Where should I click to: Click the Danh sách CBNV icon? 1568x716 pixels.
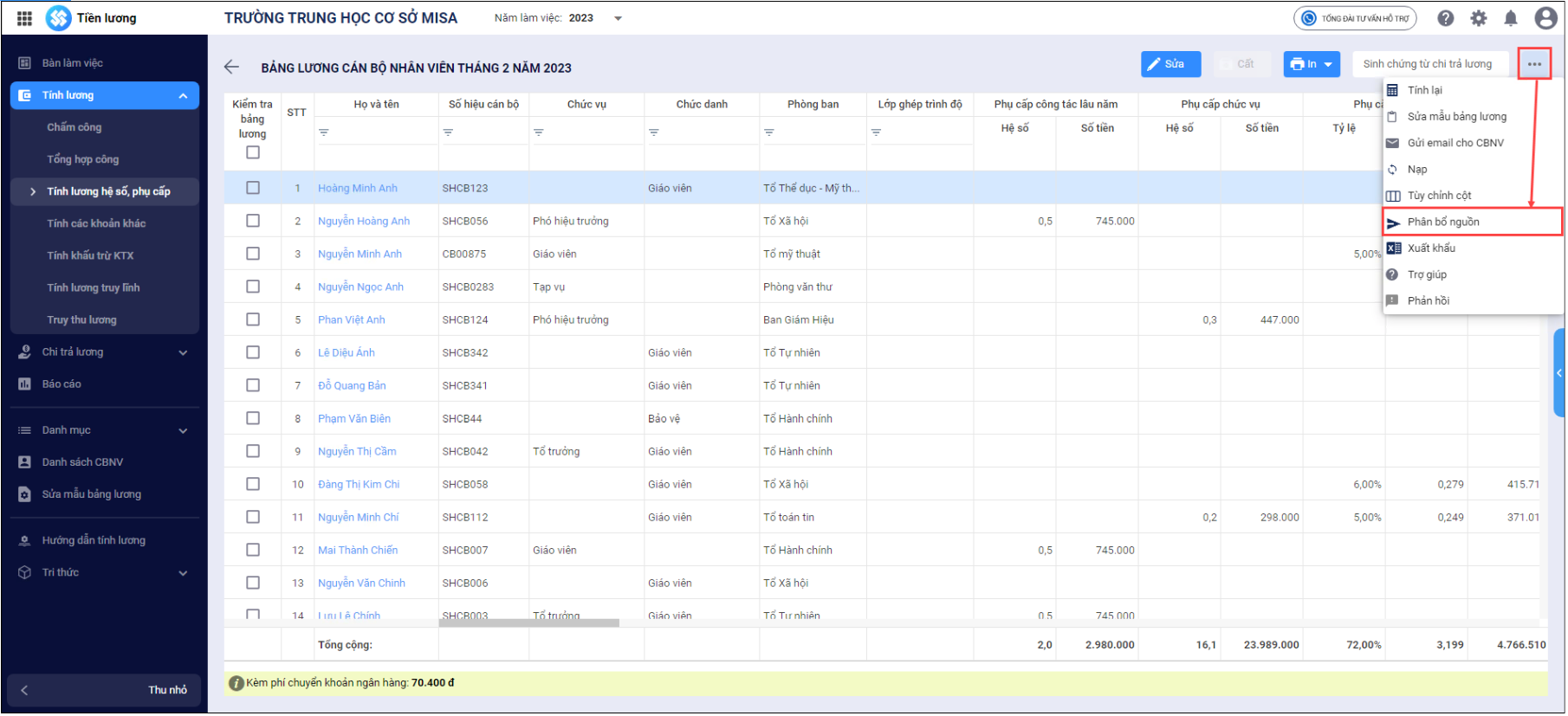25,462
